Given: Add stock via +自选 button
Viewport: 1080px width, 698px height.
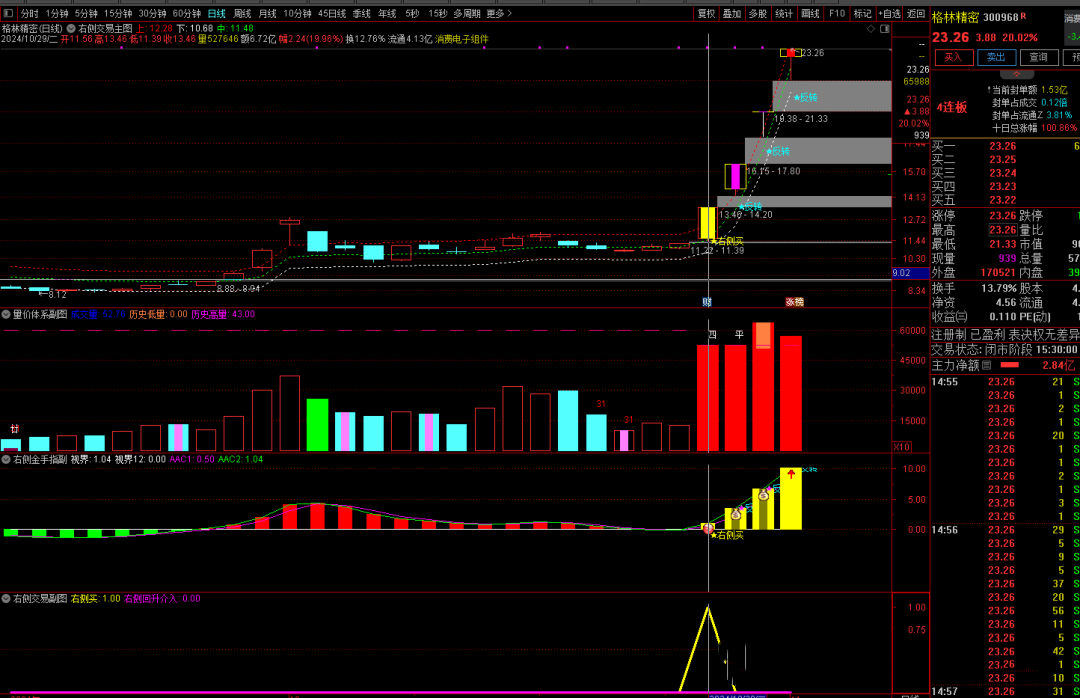Looking at the screenshot, I should click(x=889, y=14).
